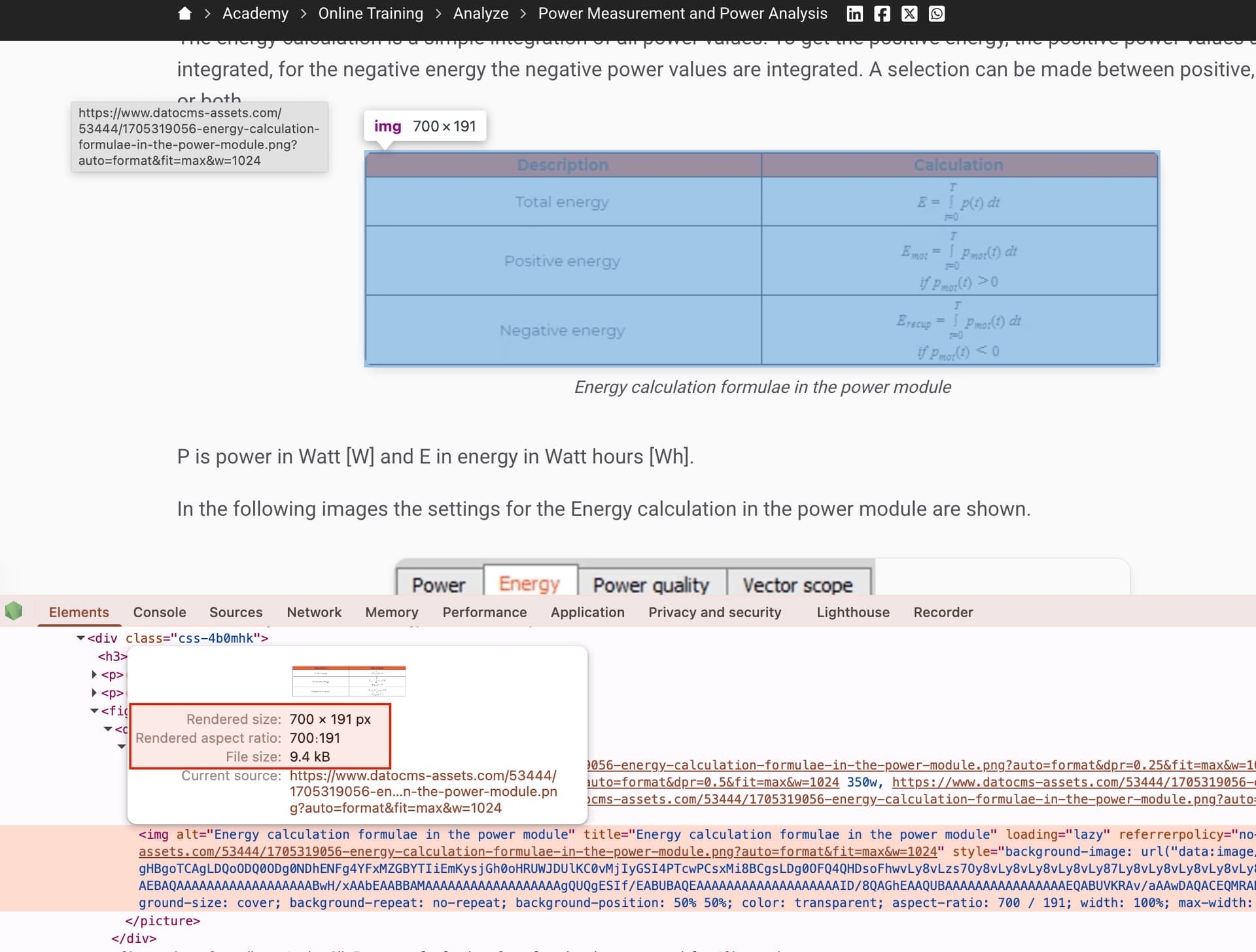Image resolution: width=1256 pixels, height=952 pixels.
Task: Switch to the Console tab
Action: [x=160, y=612]
